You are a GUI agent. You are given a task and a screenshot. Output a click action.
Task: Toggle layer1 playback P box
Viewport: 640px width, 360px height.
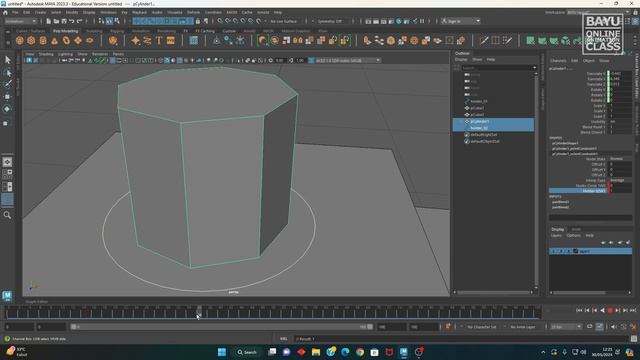(561, 251)
